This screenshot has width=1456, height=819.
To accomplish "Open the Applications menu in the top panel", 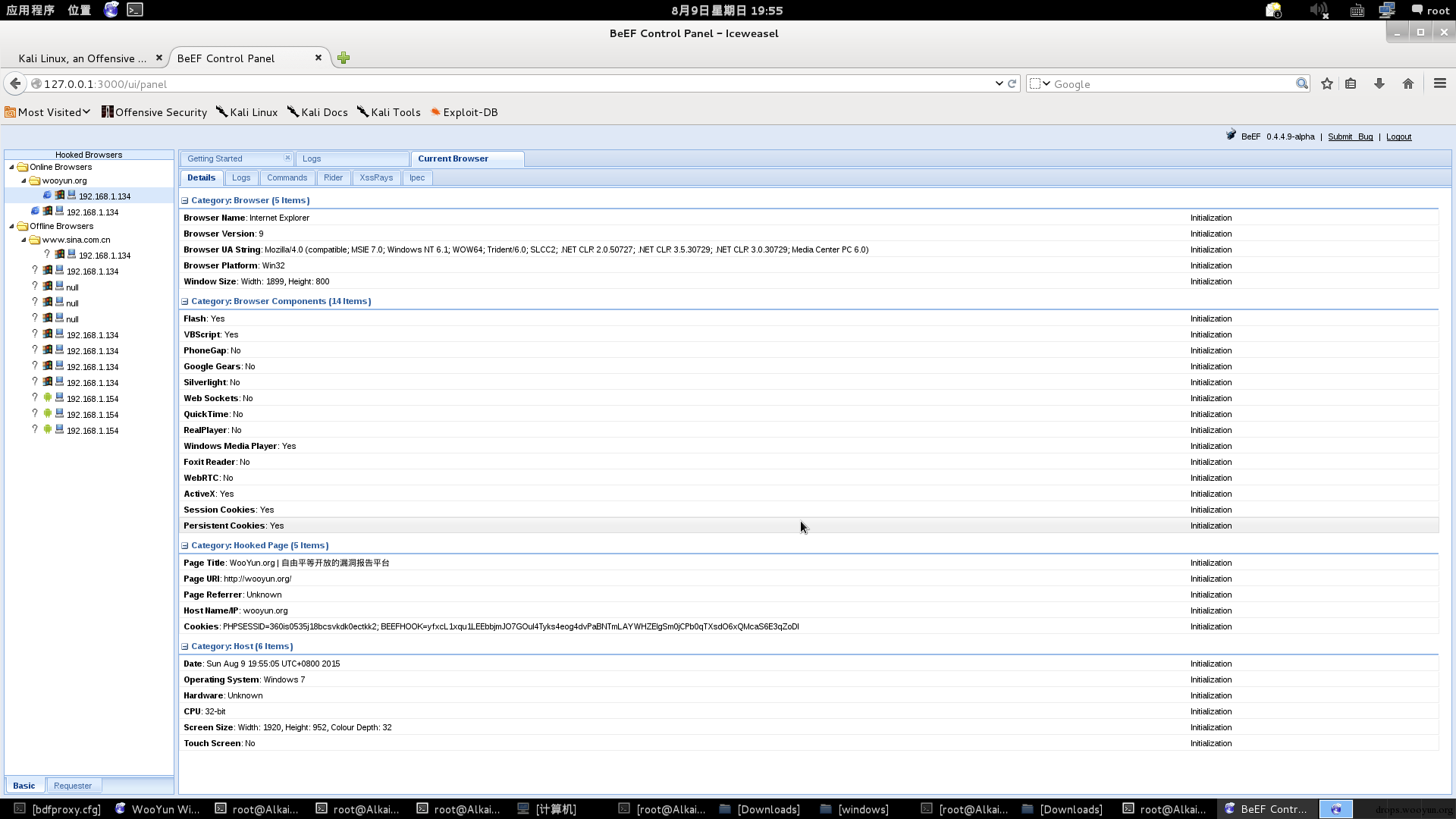I will tap(30, 10).
